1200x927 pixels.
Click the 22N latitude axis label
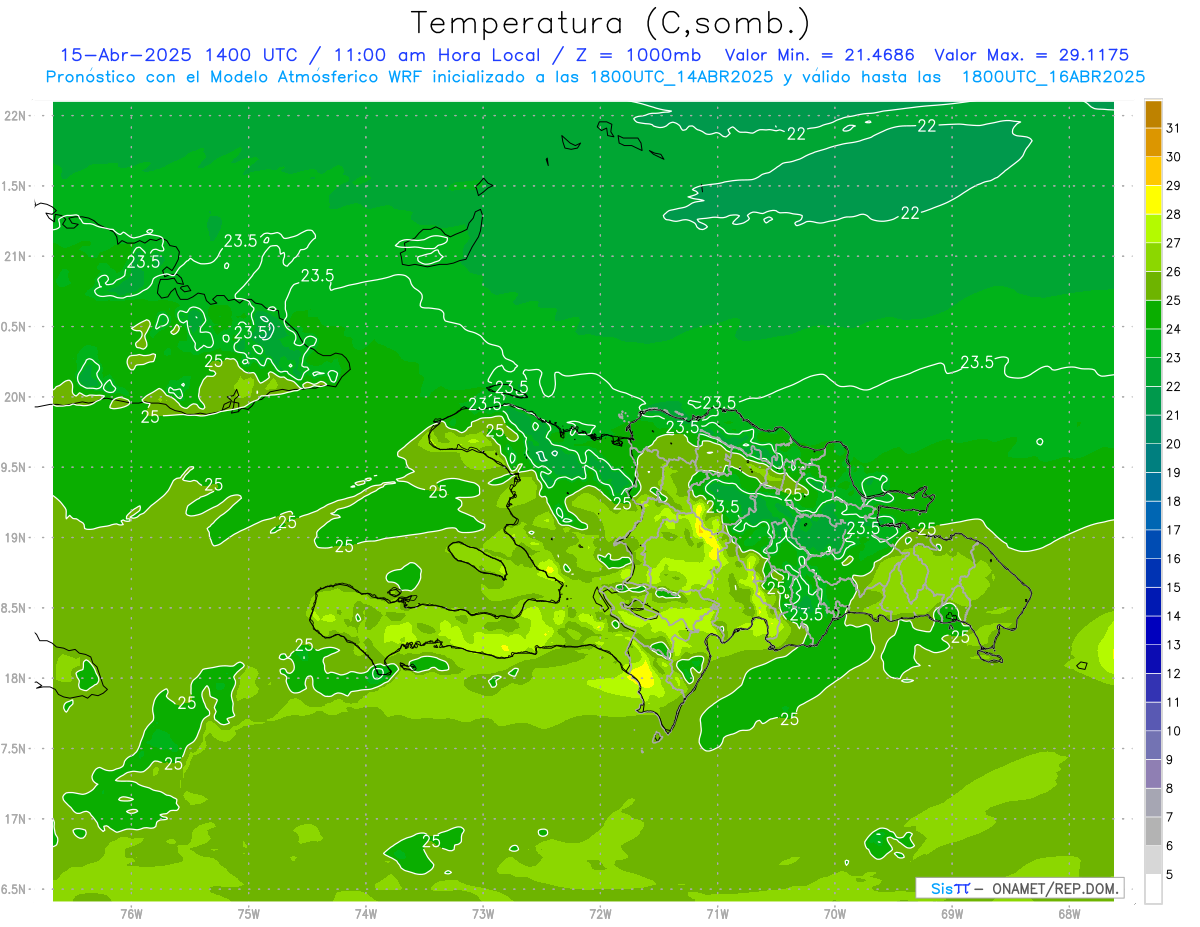pyautogui.click(x=17, y=116)
